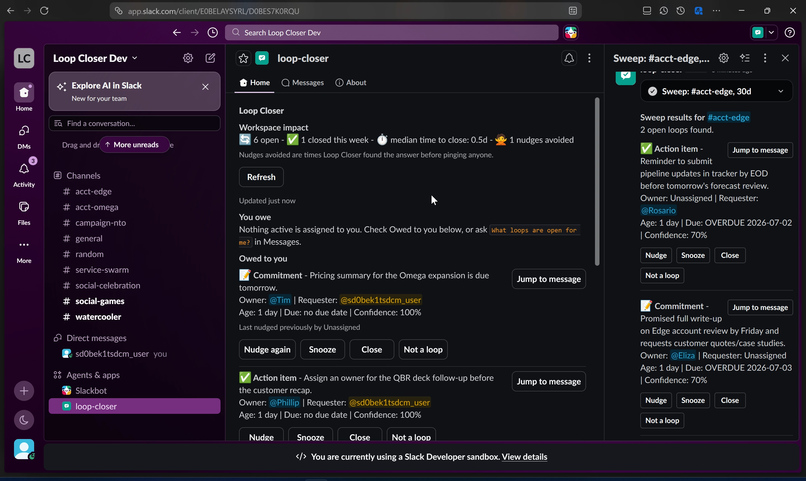Click the main Home view scrollbar
Viewport: 806px width, 481px height.
[597, 181]
